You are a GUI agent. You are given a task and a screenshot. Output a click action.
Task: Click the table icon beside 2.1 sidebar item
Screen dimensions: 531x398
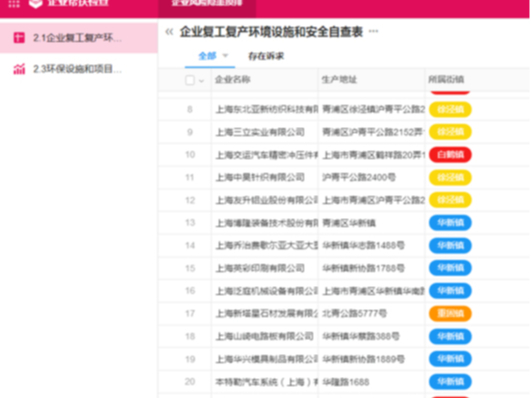point(19,38)
